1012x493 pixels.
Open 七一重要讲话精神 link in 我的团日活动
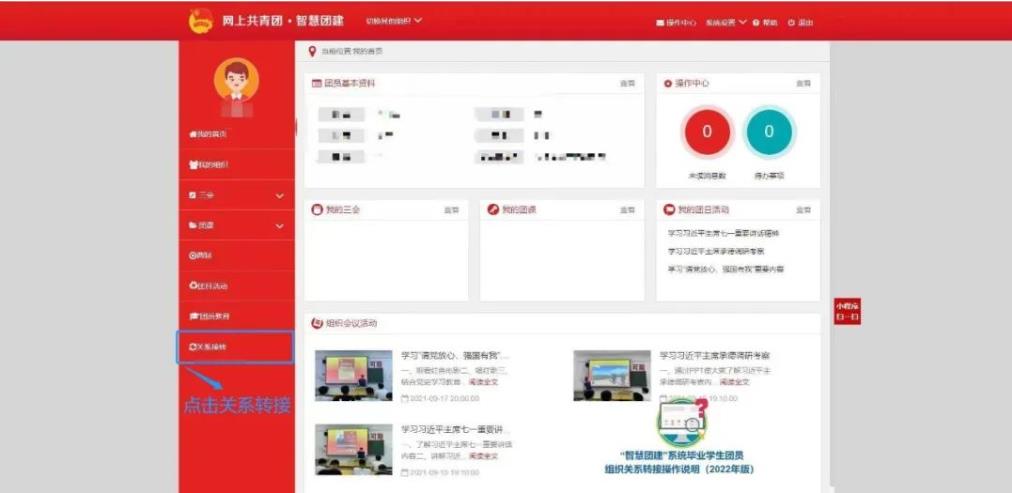pos(724,233)
